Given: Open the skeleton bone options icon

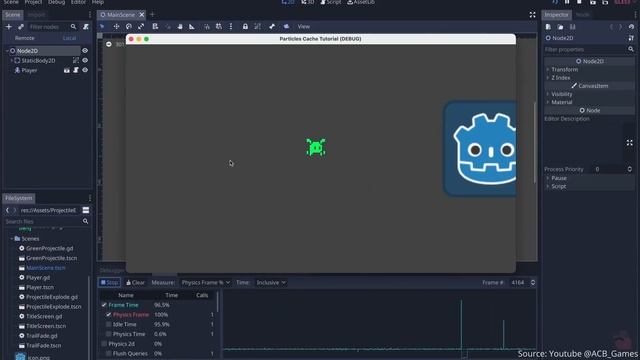Looking at the screenshot, I should pos(272,27).
